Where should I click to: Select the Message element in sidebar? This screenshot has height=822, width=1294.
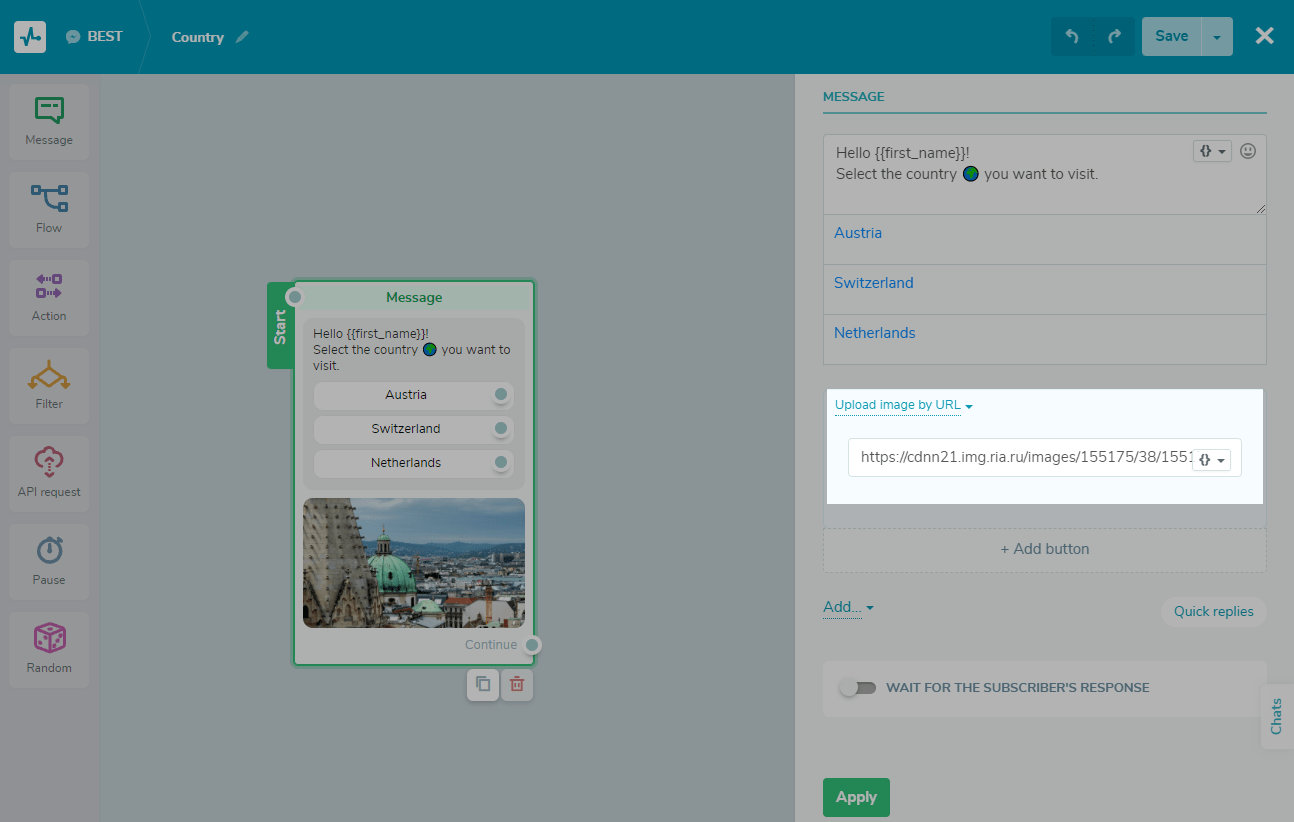pyautogui.click(x=49, y=121)
